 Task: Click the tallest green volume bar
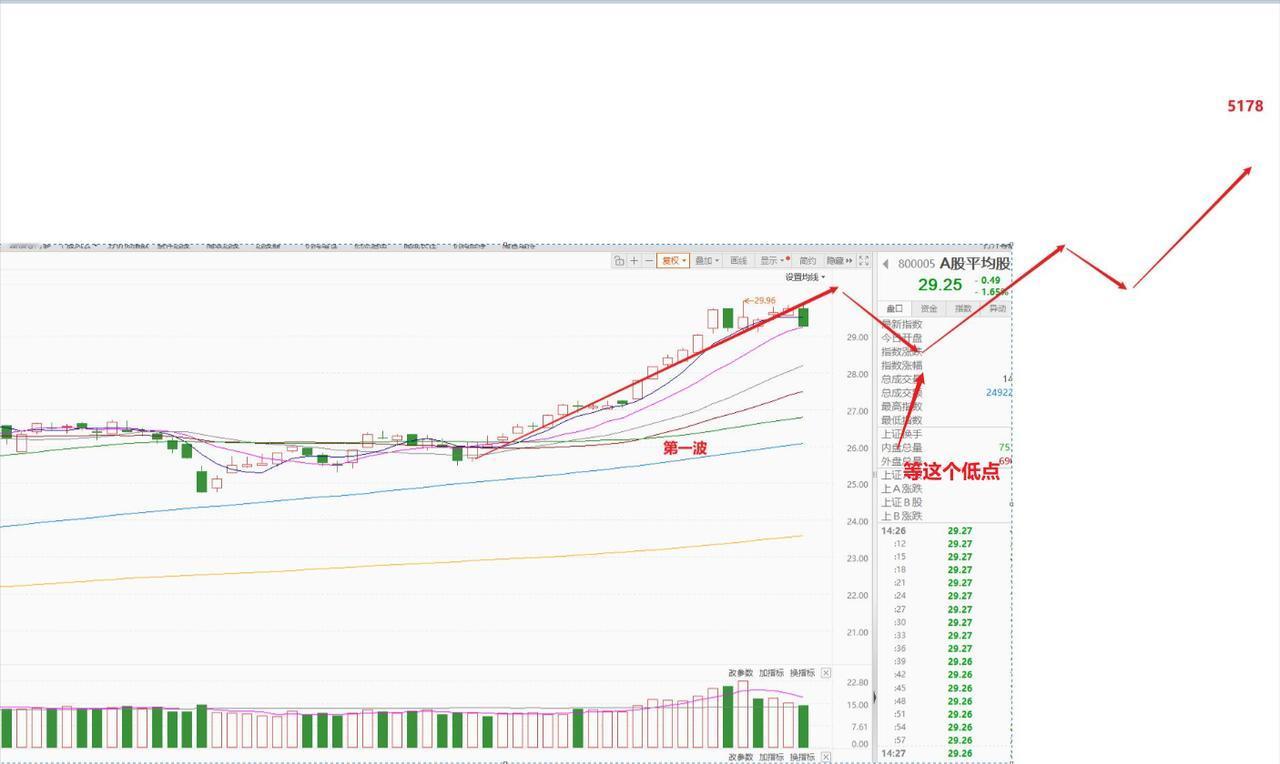coord(728,717)
